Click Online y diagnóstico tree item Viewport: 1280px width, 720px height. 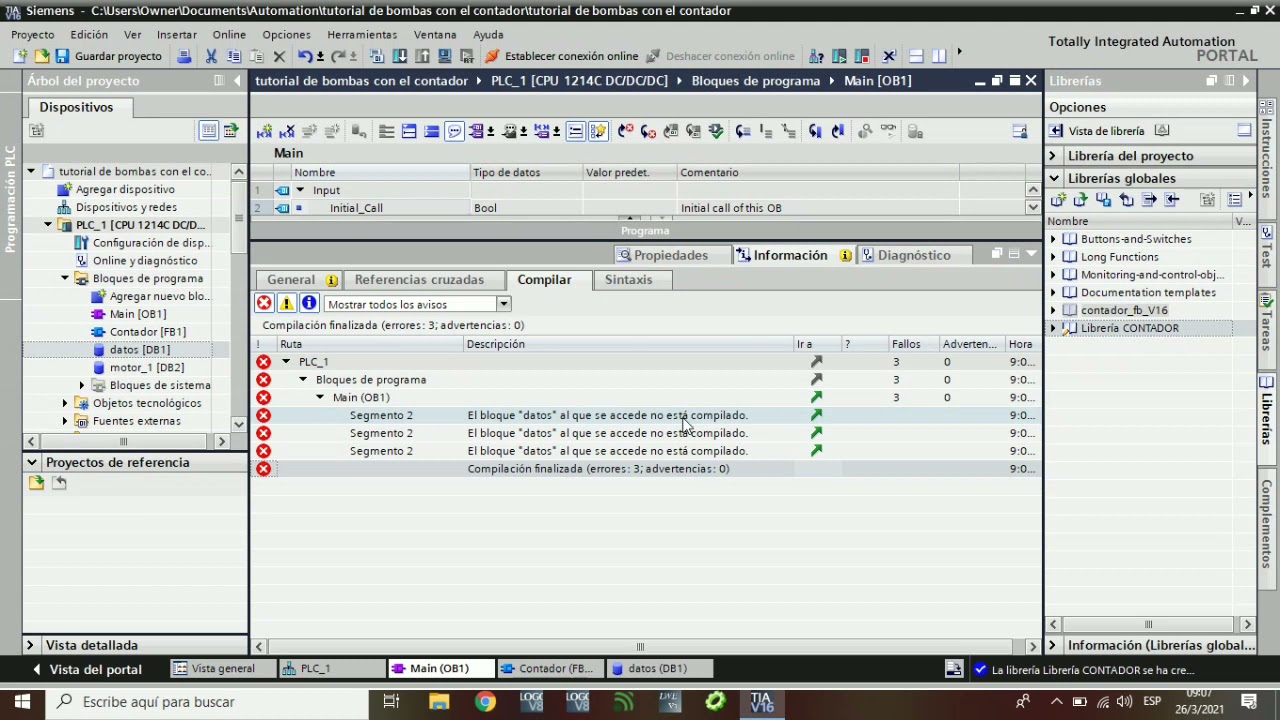point(145,261)
